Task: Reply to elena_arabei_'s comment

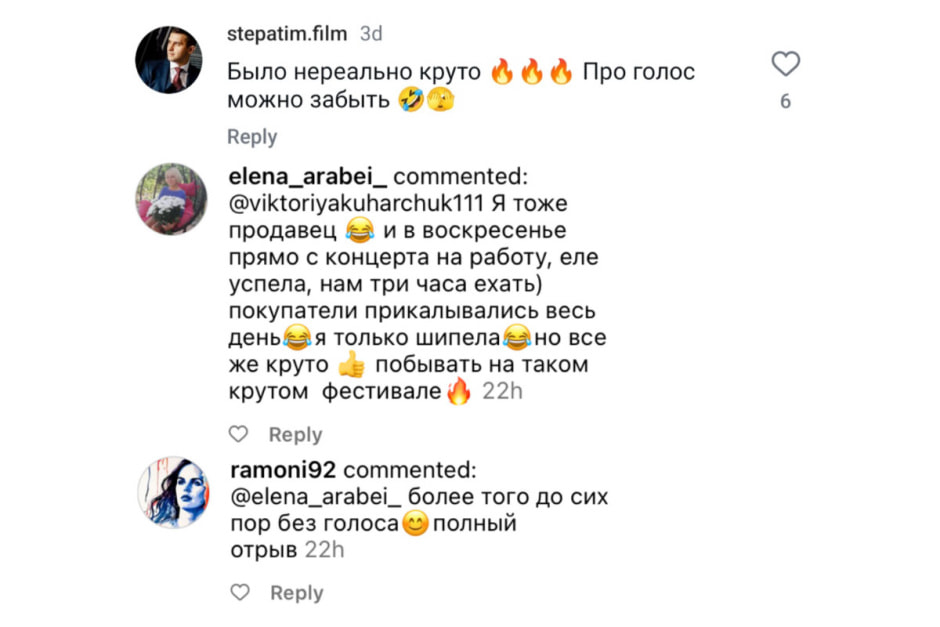Action: pyautogui.click(x=295, y=435)
